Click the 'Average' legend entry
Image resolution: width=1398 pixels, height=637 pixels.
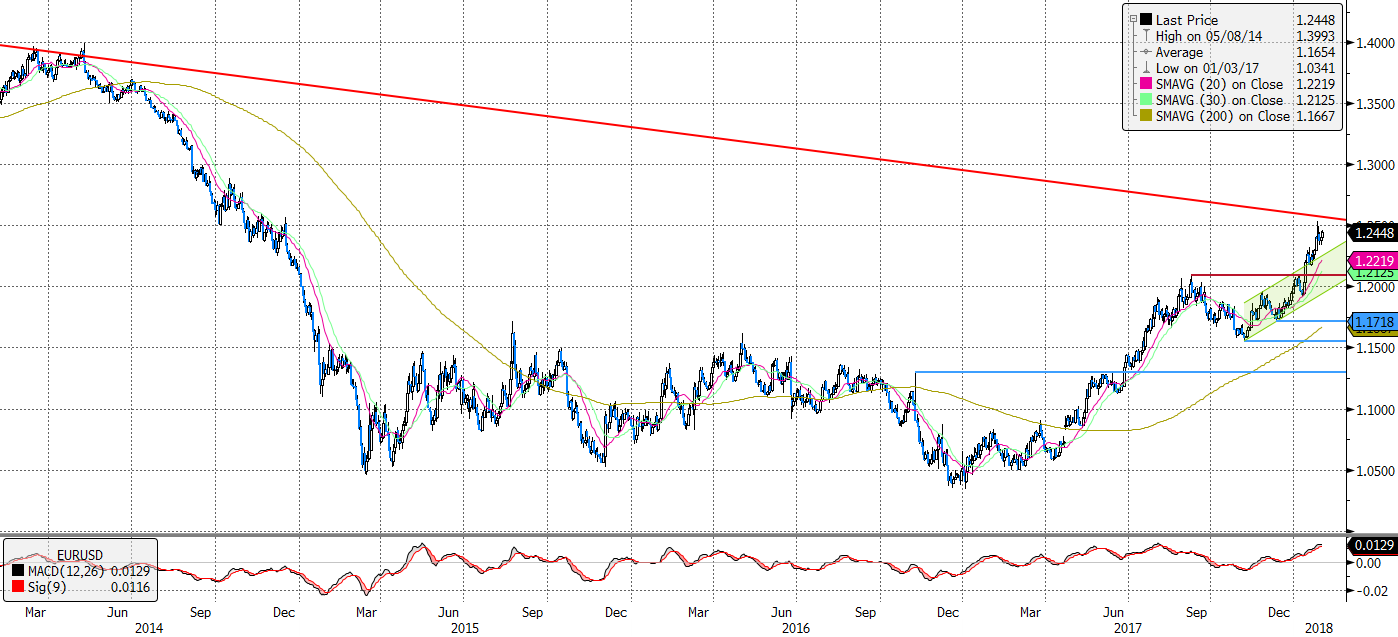(1181, 52)
